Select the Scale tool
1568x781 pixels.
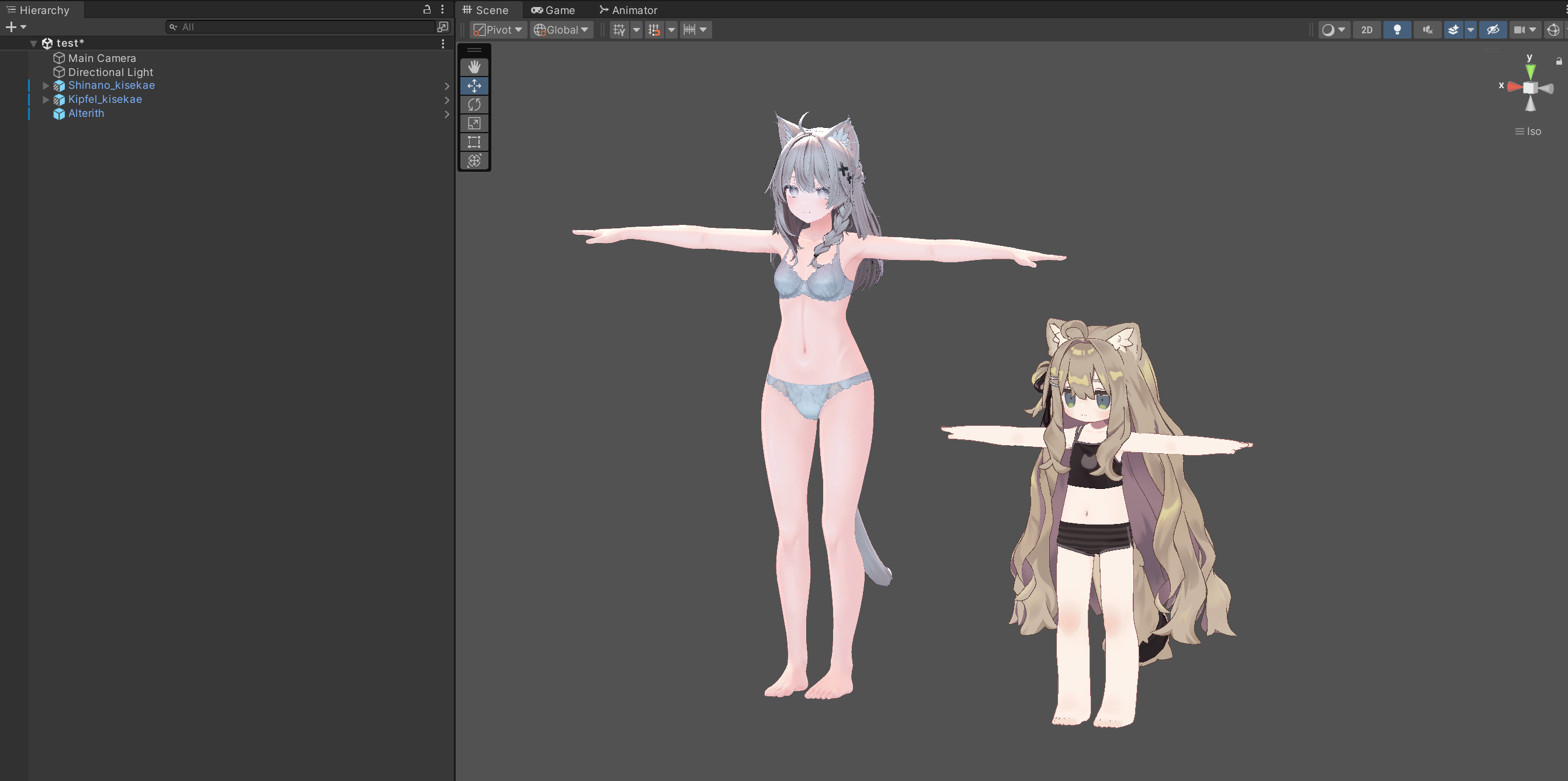[x=474, y=124]
